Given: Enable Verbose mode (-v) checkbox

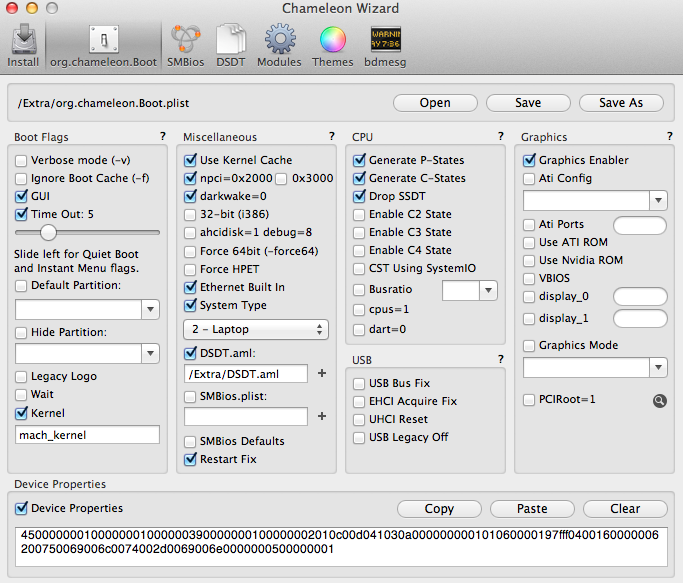Looking at the screenshot, I should [x=22, y=160].
